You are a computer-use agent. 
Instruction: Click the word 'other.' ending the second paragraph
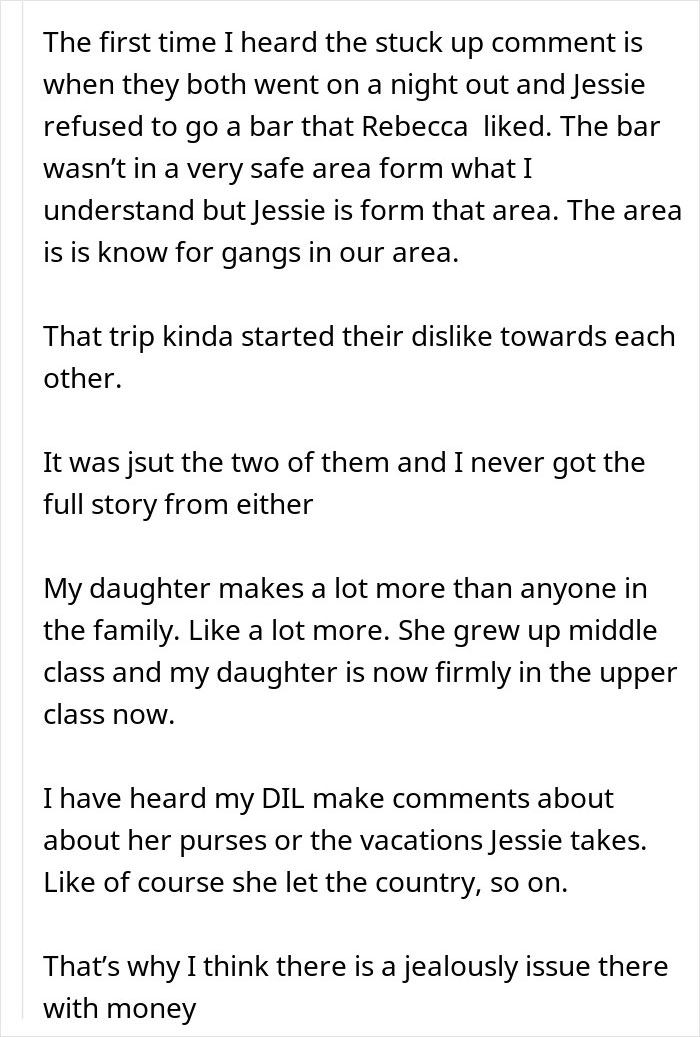[x=83, y=379]
